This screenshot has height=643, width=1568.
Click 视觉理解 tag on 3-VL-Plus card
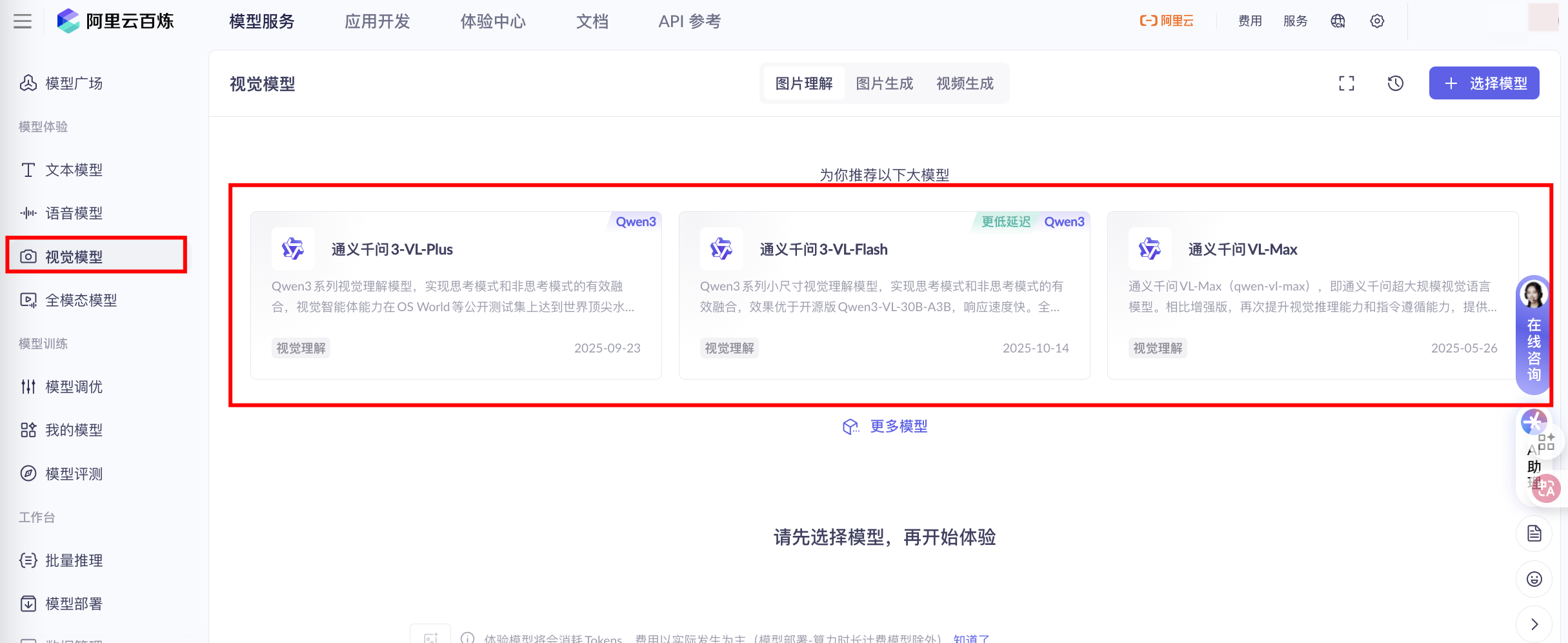[301, 348]
